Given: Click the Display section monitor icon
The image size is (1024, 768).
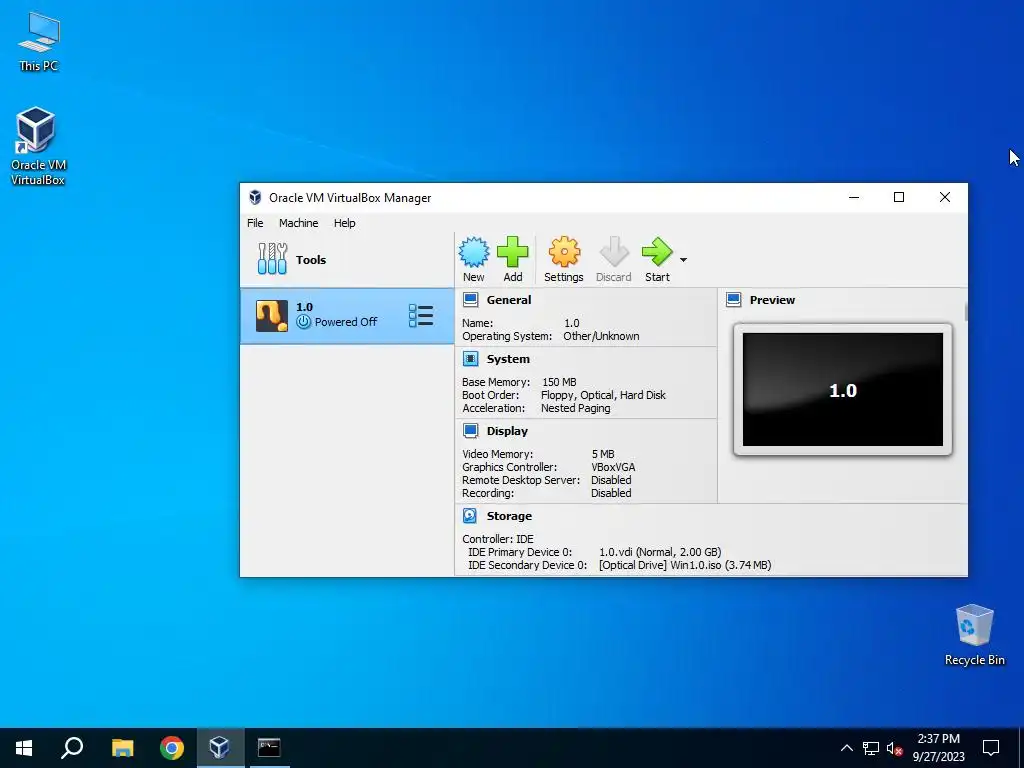Looking at the screenshot, I should point(470,430).
